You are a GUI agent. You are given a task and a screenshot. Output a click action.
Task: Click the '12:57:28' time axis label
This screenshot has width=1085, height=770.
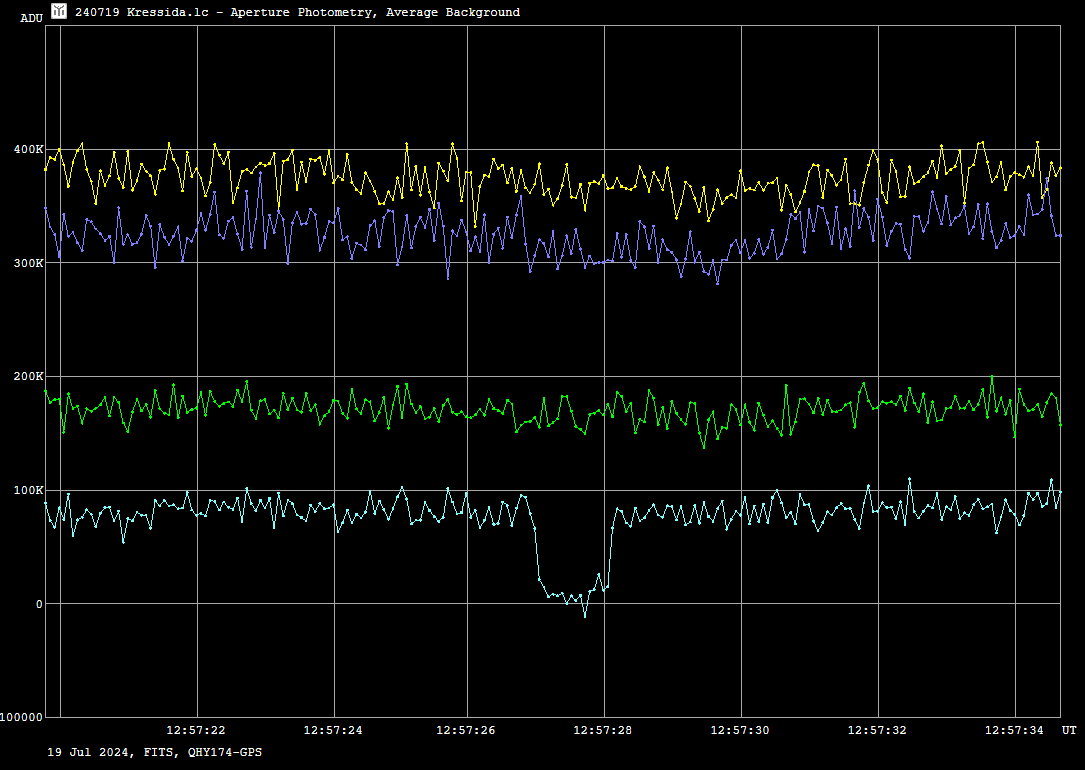(x=603, y=731)
